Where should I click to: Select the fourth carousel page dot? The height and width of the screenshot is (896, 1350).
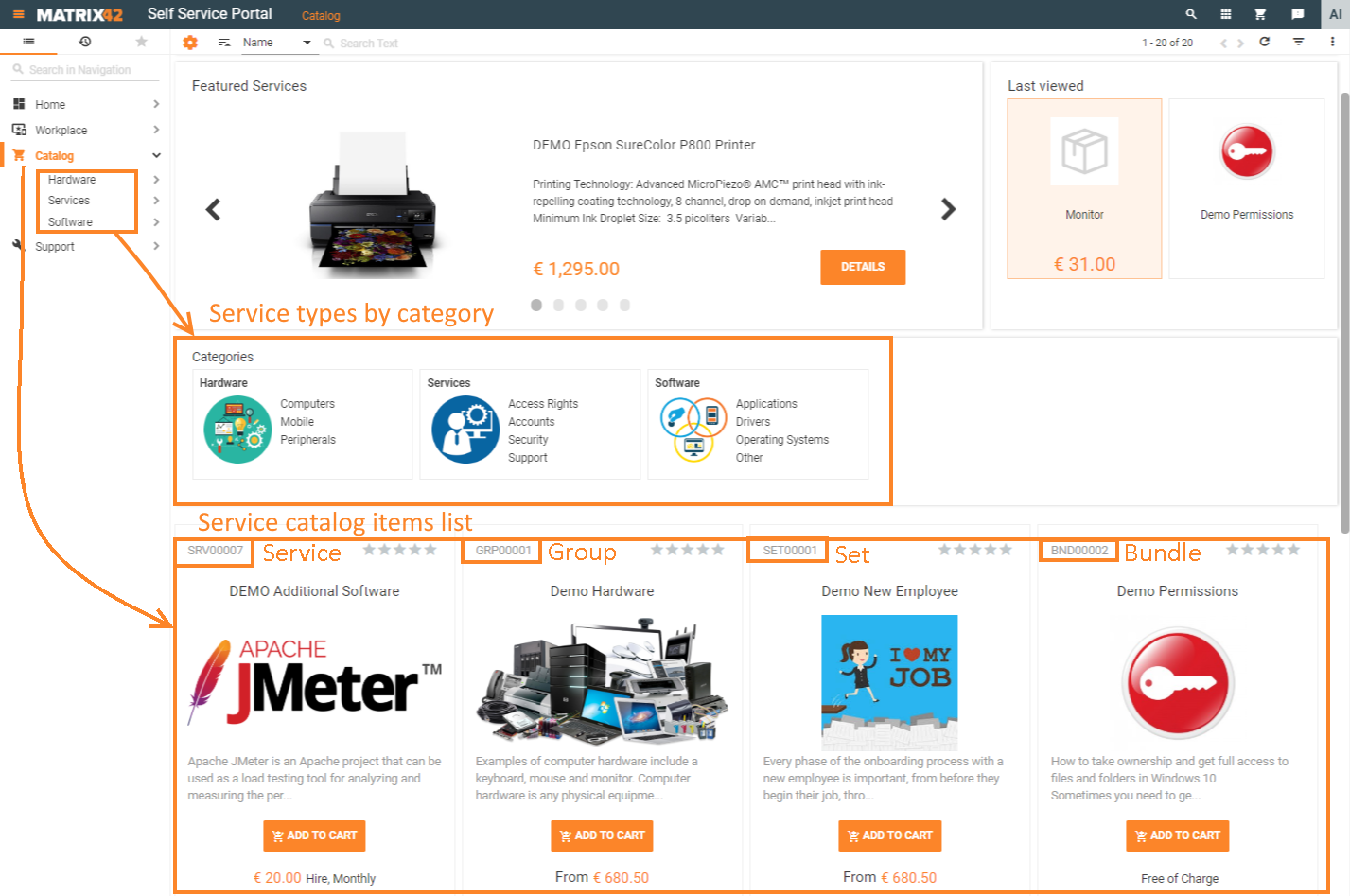[x=603, y=305]
